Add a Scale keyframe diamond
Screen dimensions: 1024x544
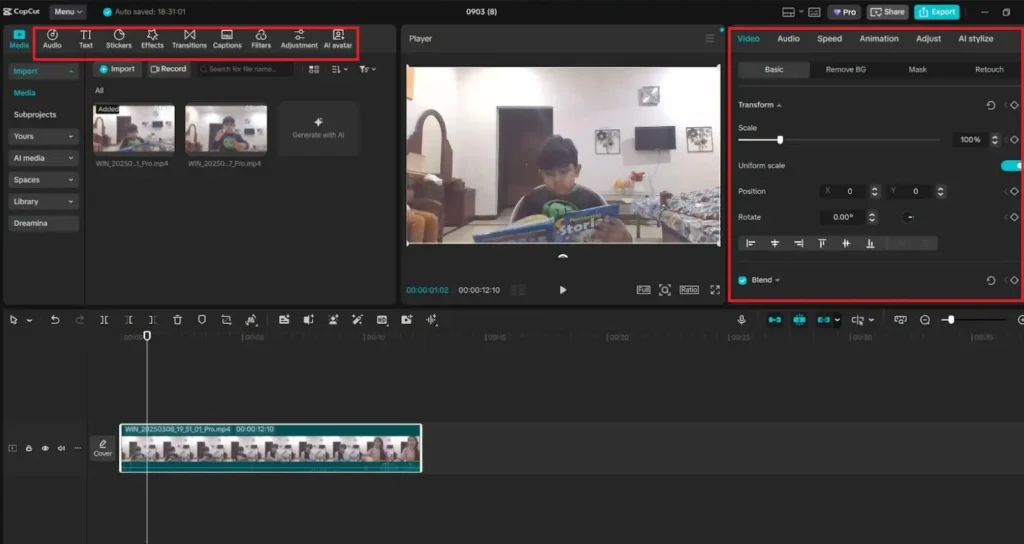tap(1014, 140)
